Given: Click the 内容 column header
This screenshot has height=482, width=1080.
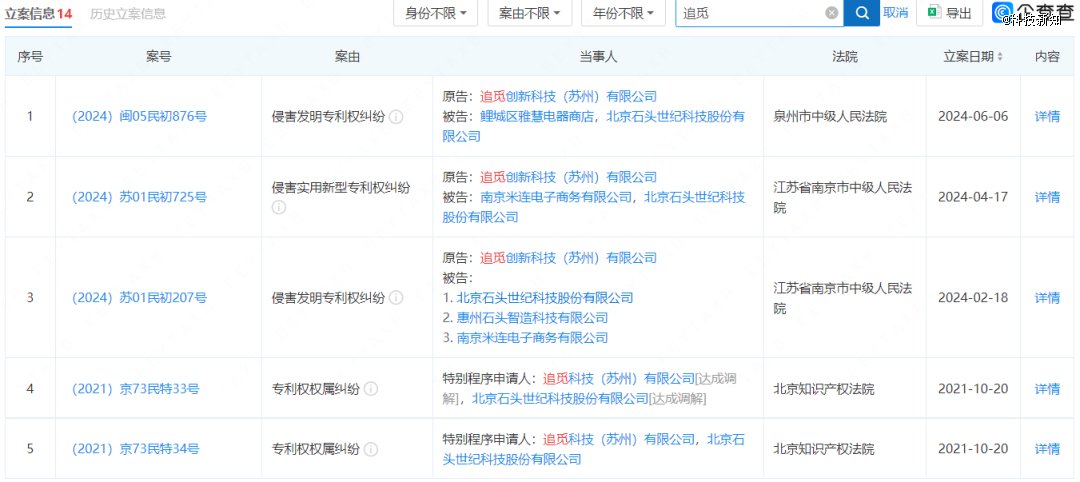Looking at the screenshot, I should pyautogui.click(x=1048, y=57).
